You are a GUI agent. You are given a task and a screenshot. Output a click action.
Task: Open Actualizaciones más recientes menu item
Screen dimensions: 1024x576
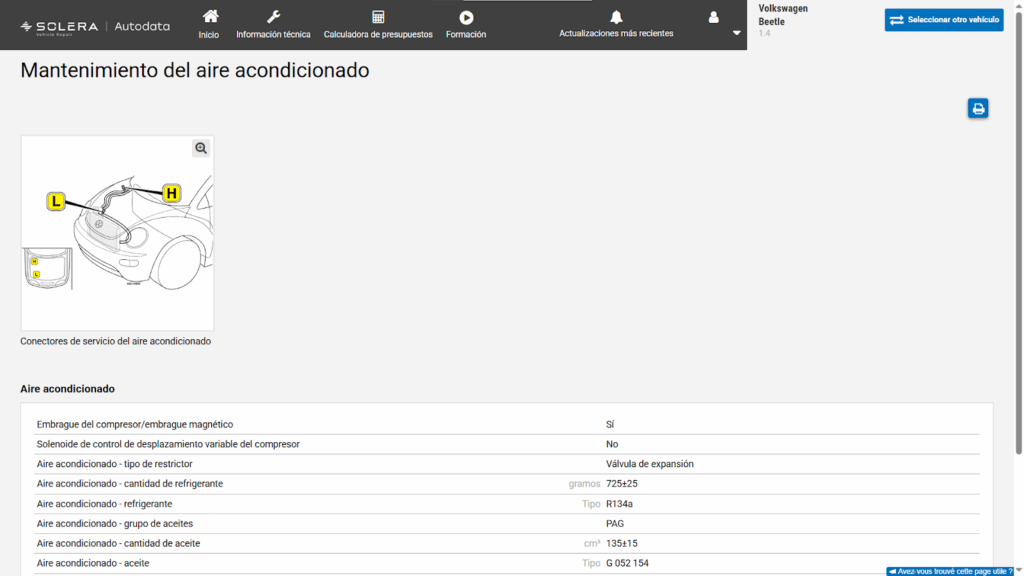tap(616, 33)
